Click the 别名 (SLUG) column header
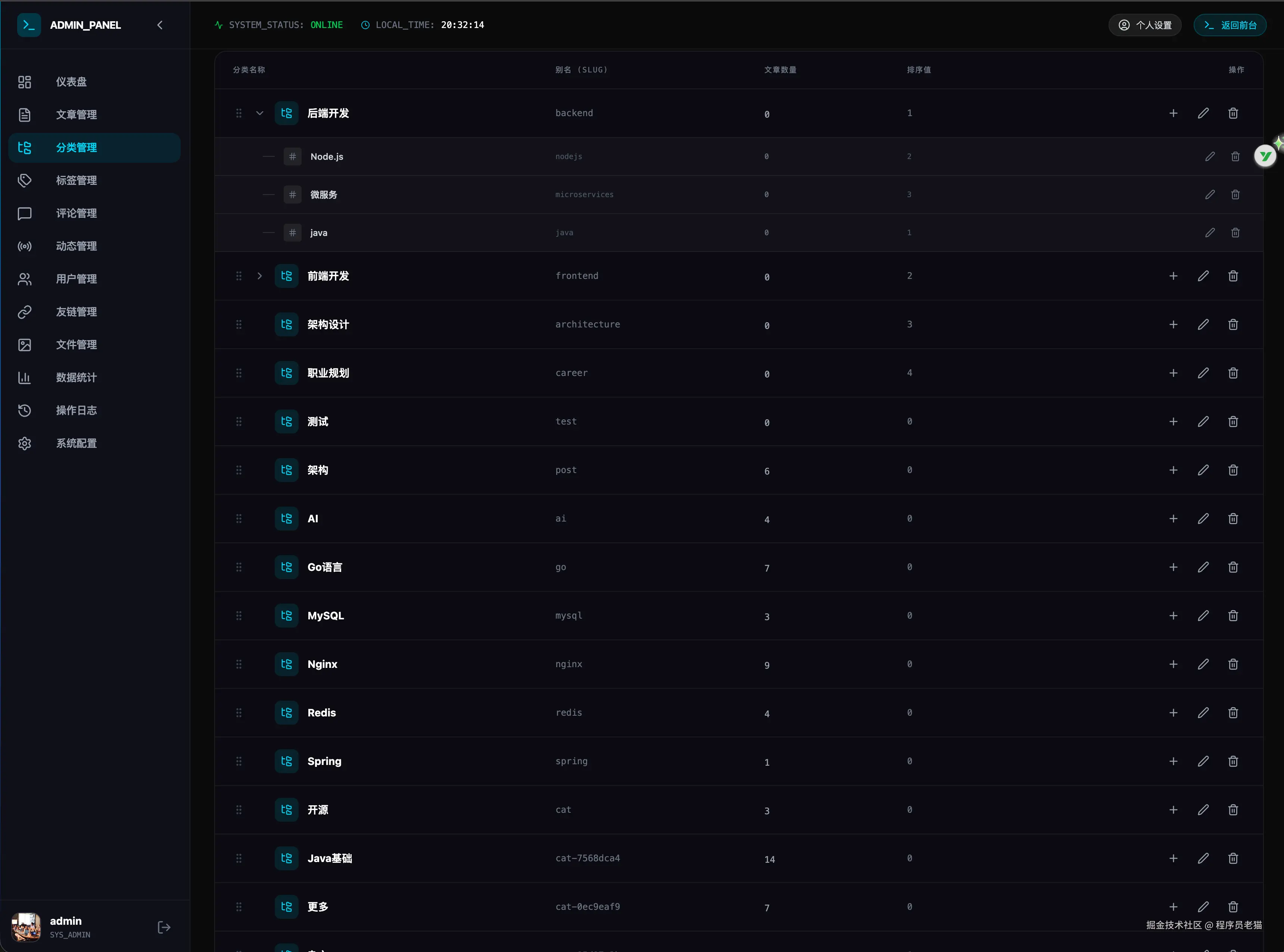 pyautogui.click(x=581, y=70)
